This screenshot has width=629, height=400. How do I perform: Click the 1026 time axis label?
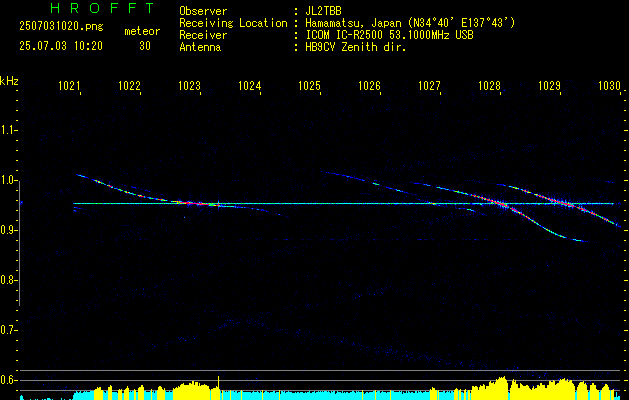click(369, 86)
